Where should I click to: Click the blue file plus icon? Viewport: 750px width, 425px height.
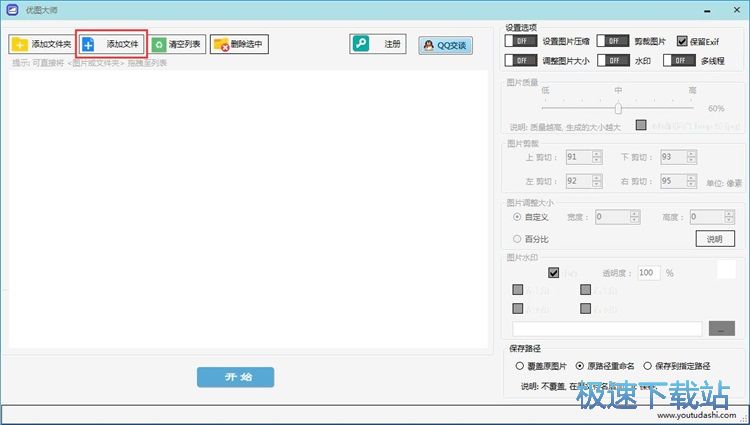pyautogui.click(x=88, y=44)
